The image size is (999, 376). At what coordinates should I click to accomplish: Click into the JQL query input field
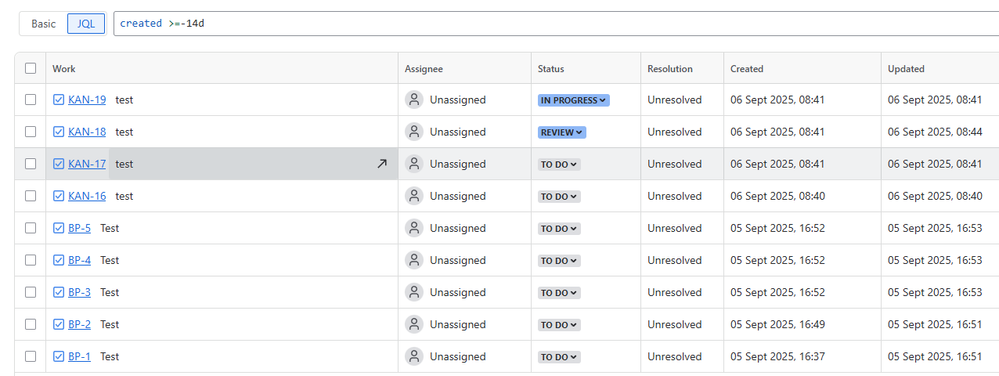pyautogui.click(x=556, y=24)
